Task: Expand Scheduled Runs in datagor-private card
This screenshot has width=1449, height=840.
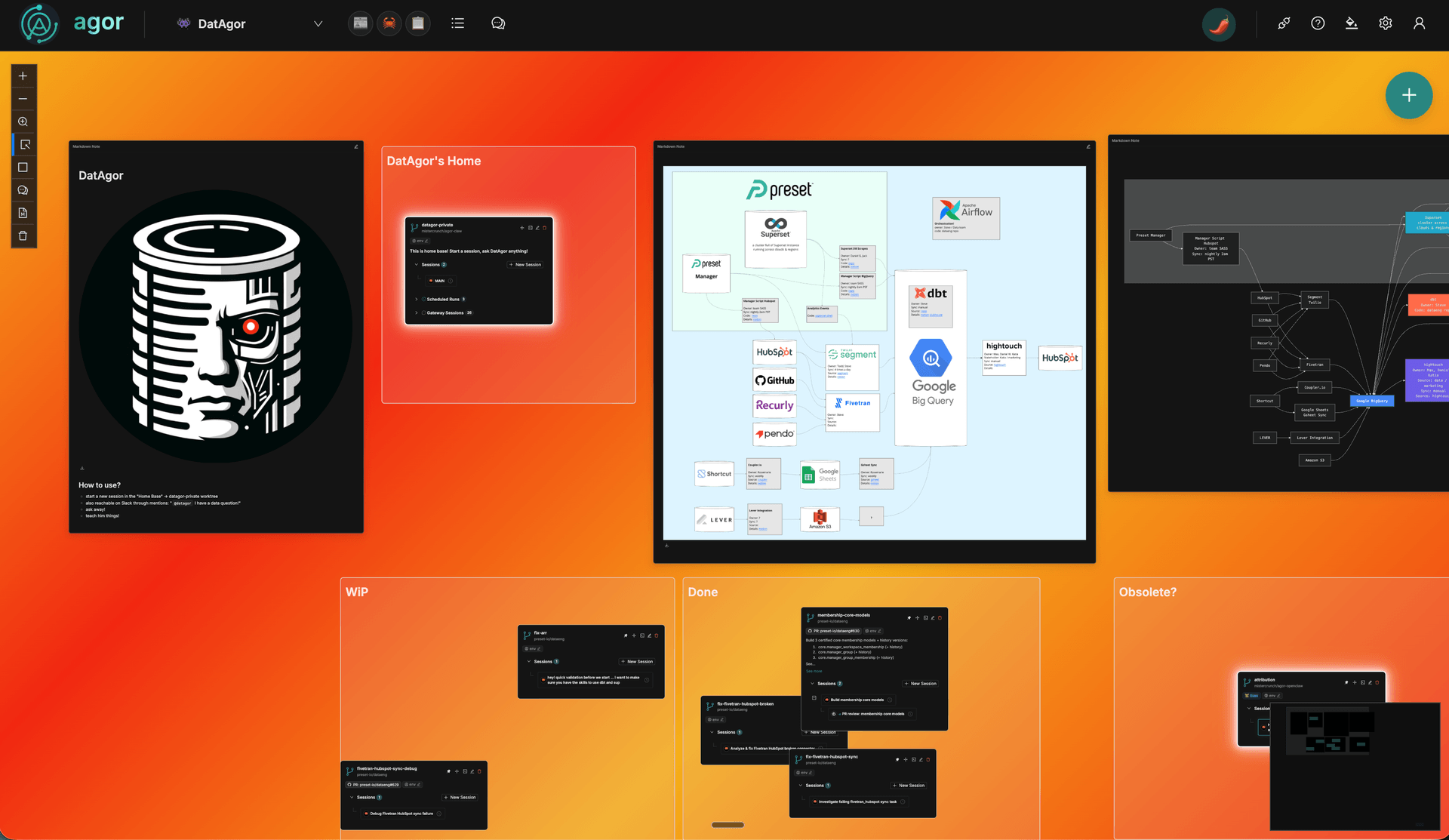Action: point(417,300)
